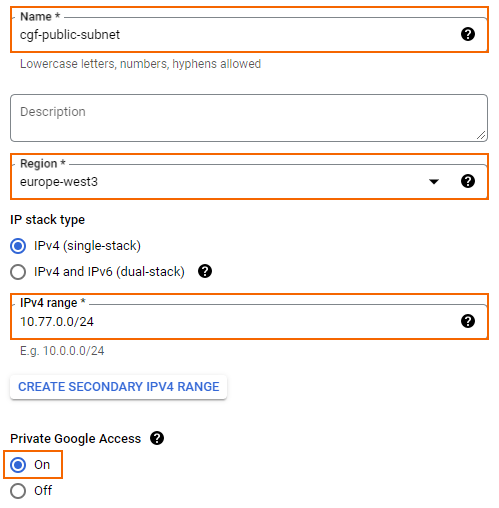Open Region list via europe-west3 value

[x=59, y=182]
